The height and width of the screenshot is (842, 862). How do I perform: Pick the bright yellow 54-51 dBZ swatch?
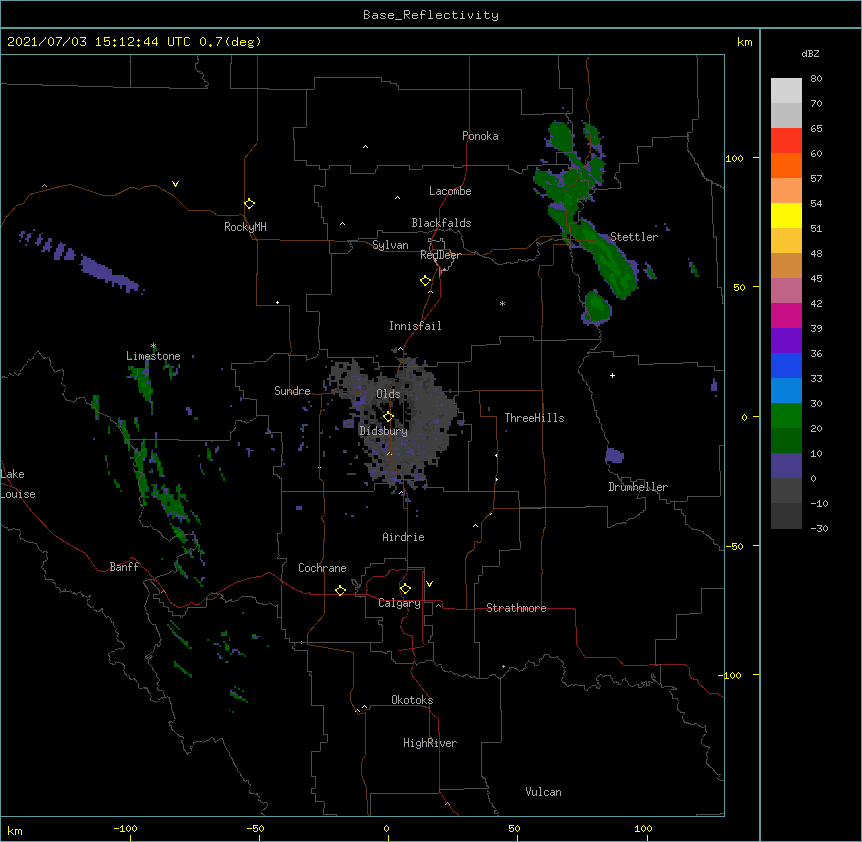tap(786, 215)
